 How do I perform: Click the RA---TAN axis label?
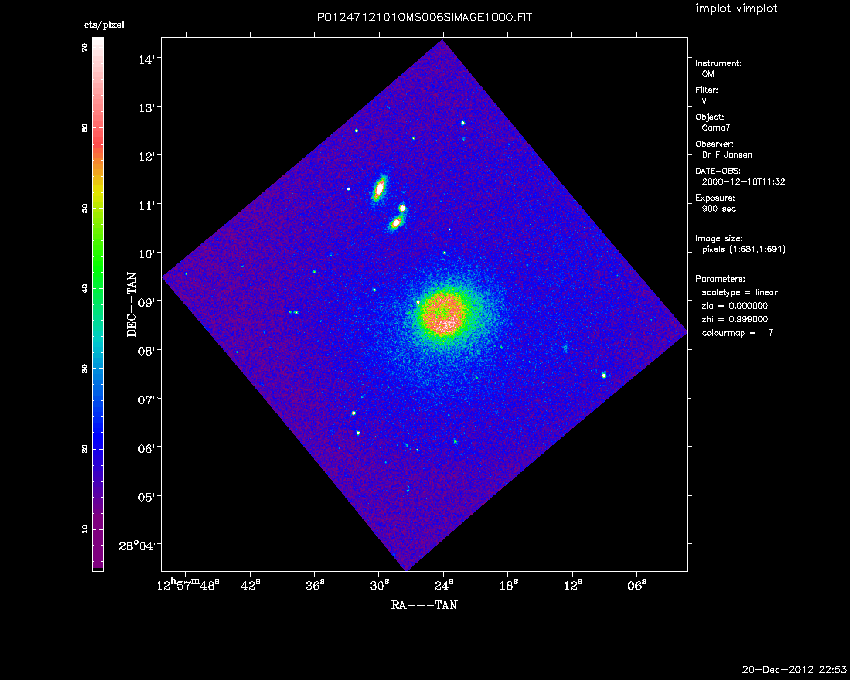pos(424,604)
